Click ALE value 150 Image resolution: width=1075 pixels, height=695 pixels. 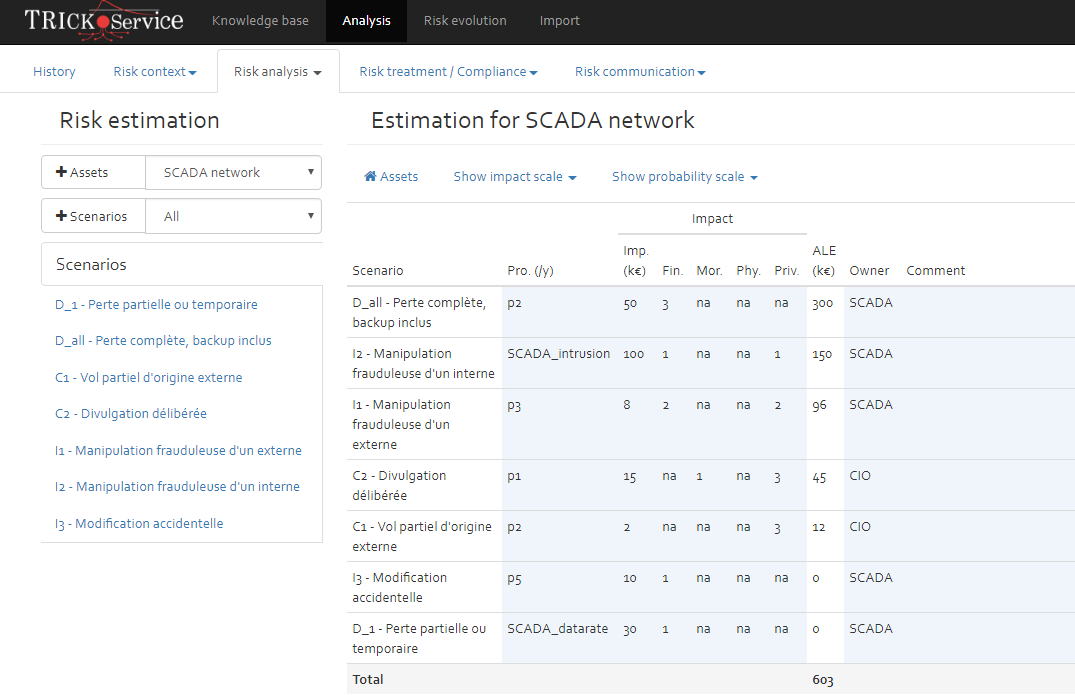[x=822, y=354]
